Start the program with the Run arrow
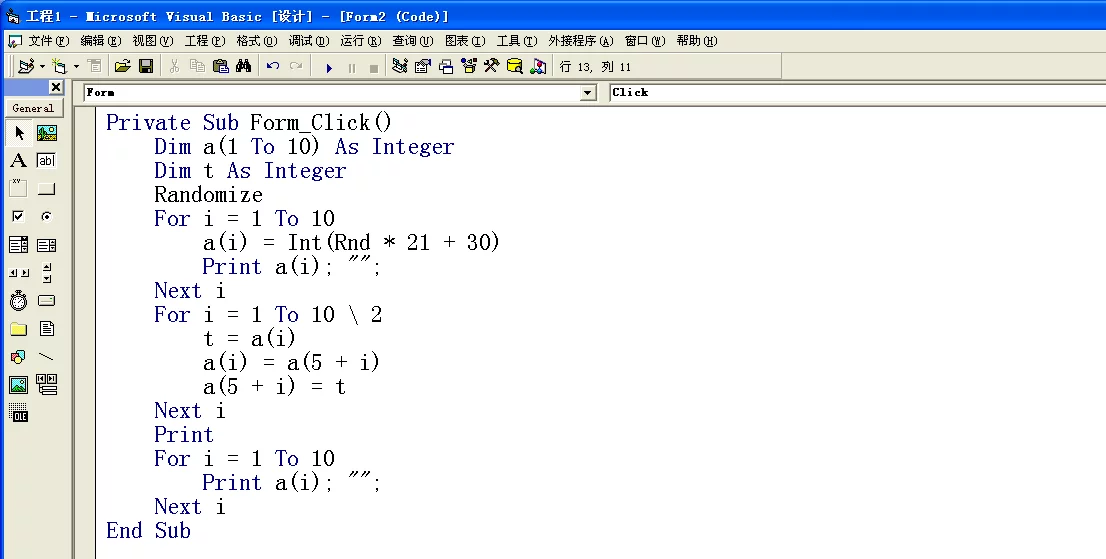The image size is (1106, 559). tap(329, 68)
